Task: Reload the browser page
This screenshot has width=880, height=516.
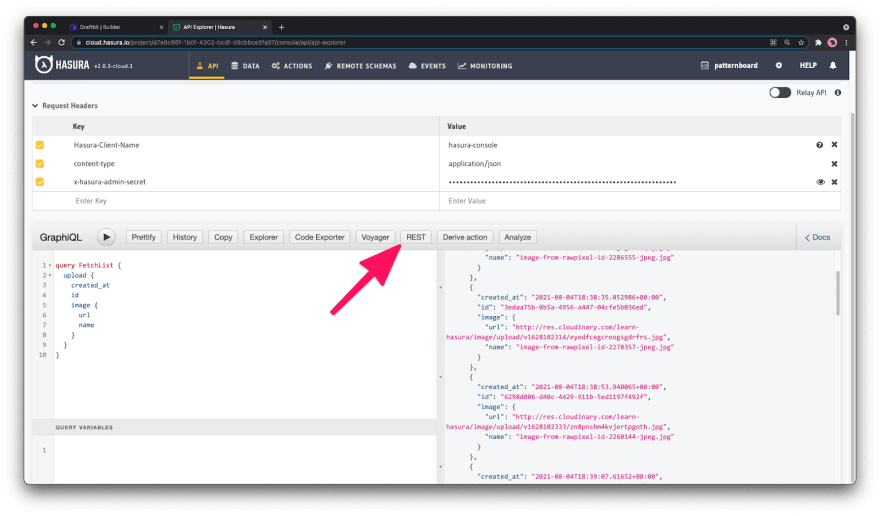Action: [61, 42]
